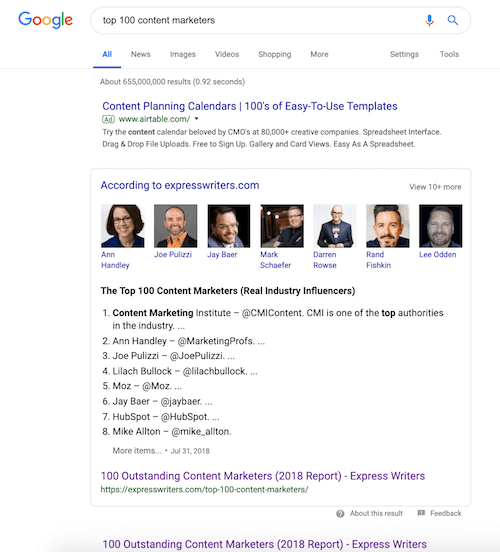Click the About this result link text
500x552 pixels.
[x=376, y=514]
